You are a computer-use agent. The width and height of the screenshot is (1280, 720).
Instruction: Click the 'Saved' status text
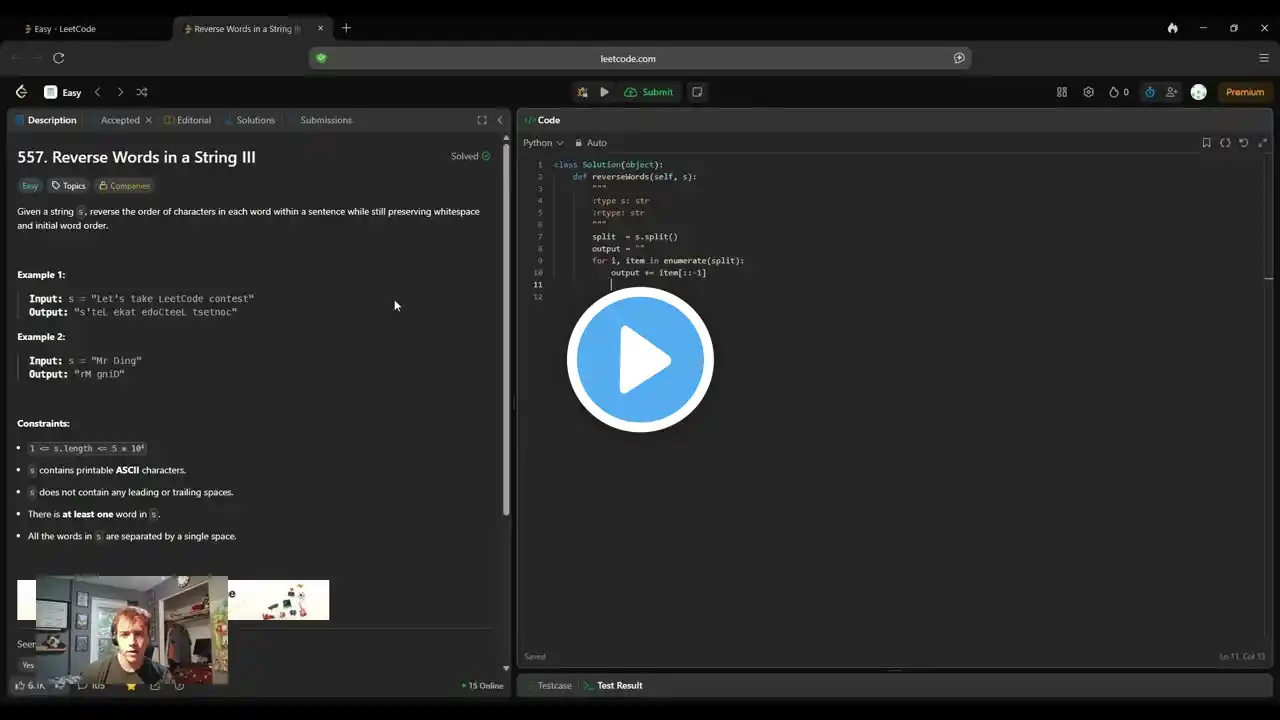pos(535,657)
